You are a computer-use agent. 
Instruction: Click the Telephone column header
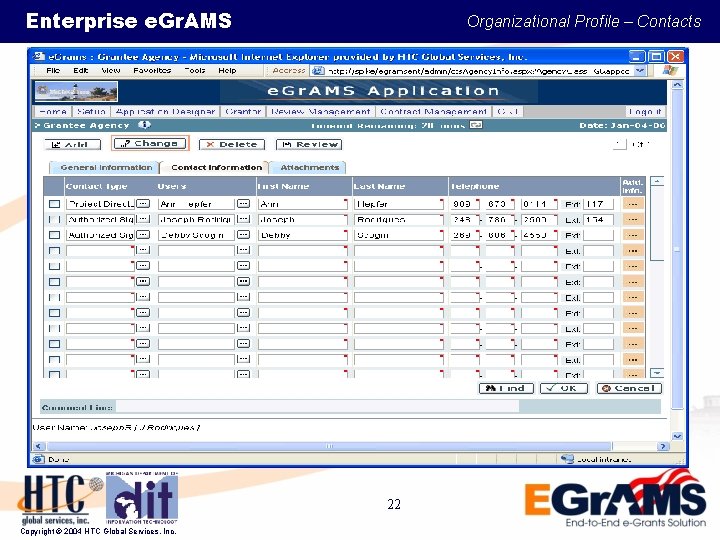click(475, 186)
